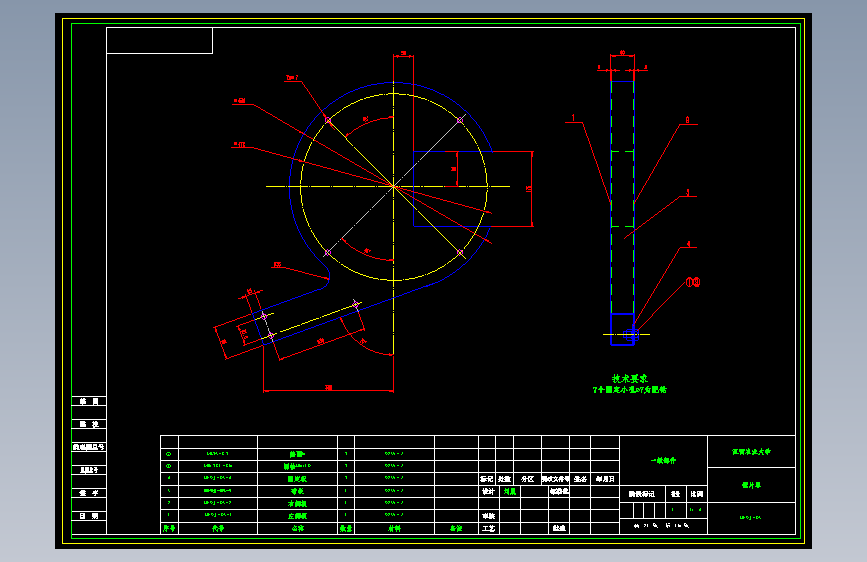Select the 比例 cell in title block
867x562 pixels.
pos(697,493)
